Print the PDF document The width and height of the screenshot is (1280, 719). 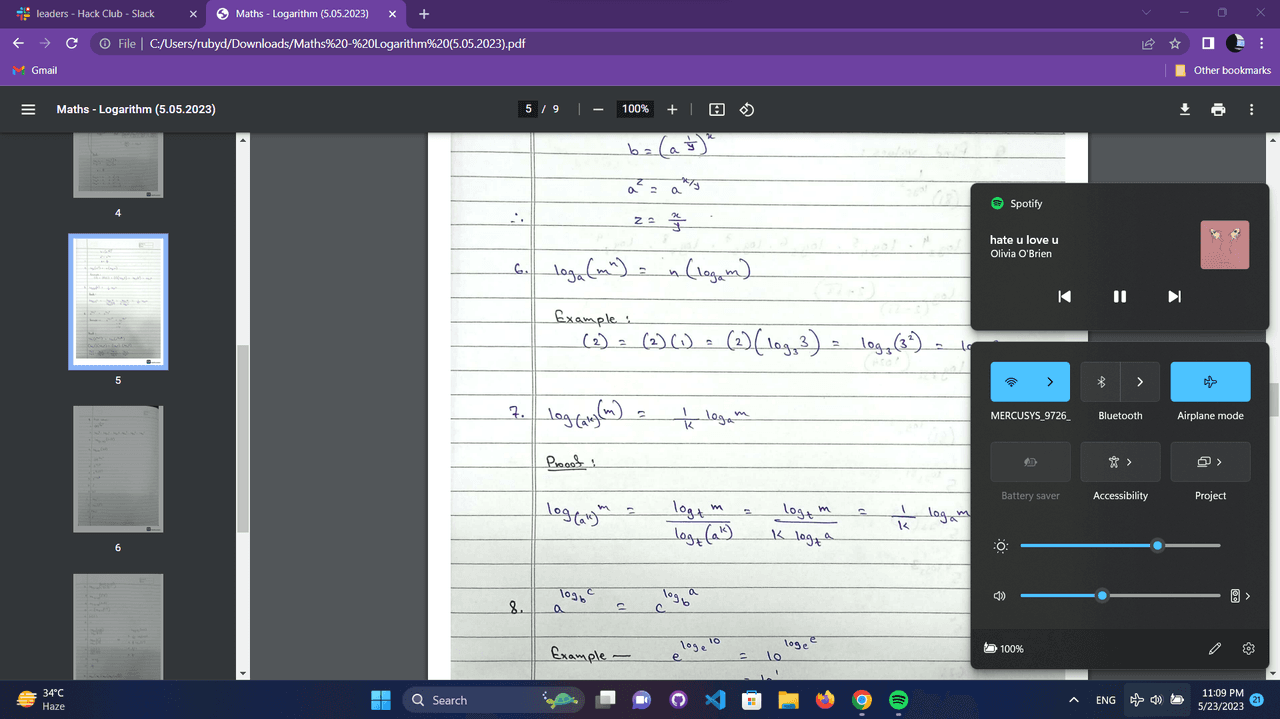click(1217, 109)
